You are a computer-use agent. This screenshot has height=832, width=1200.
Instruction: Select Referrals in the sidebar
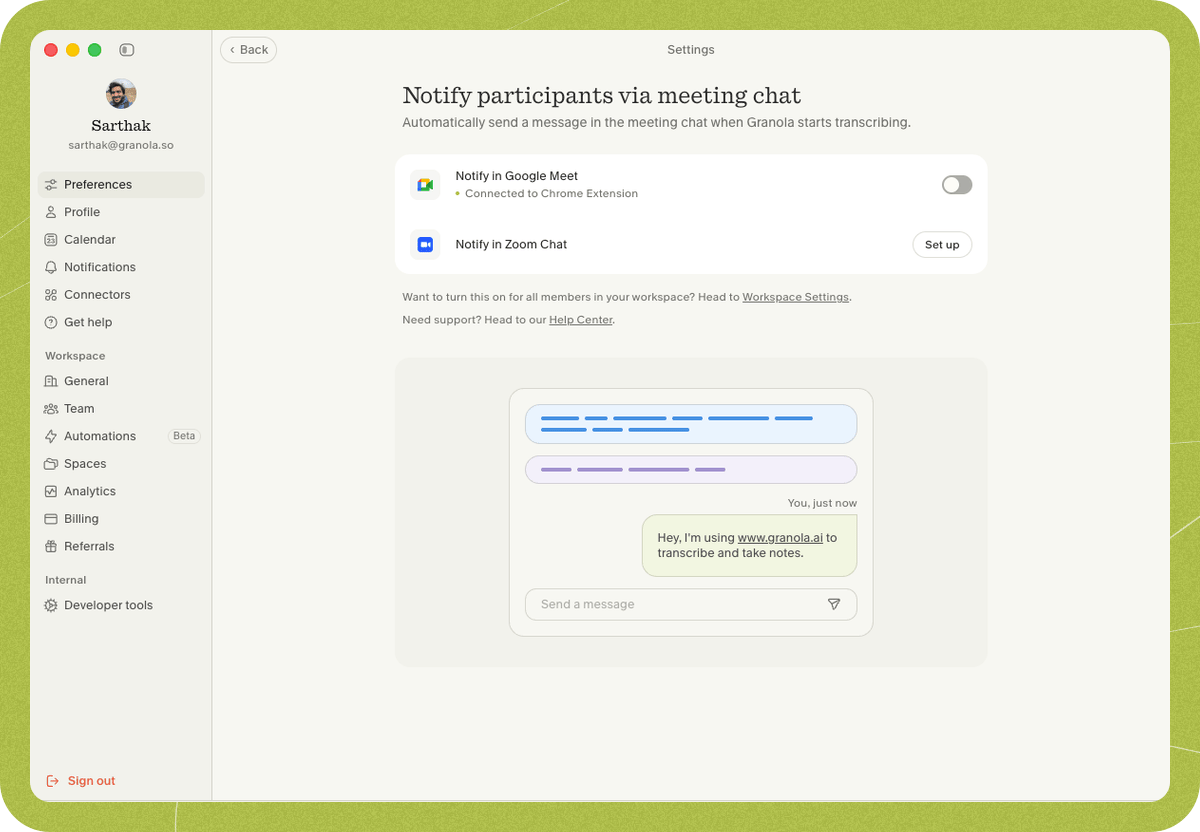(x=121, y=546)
